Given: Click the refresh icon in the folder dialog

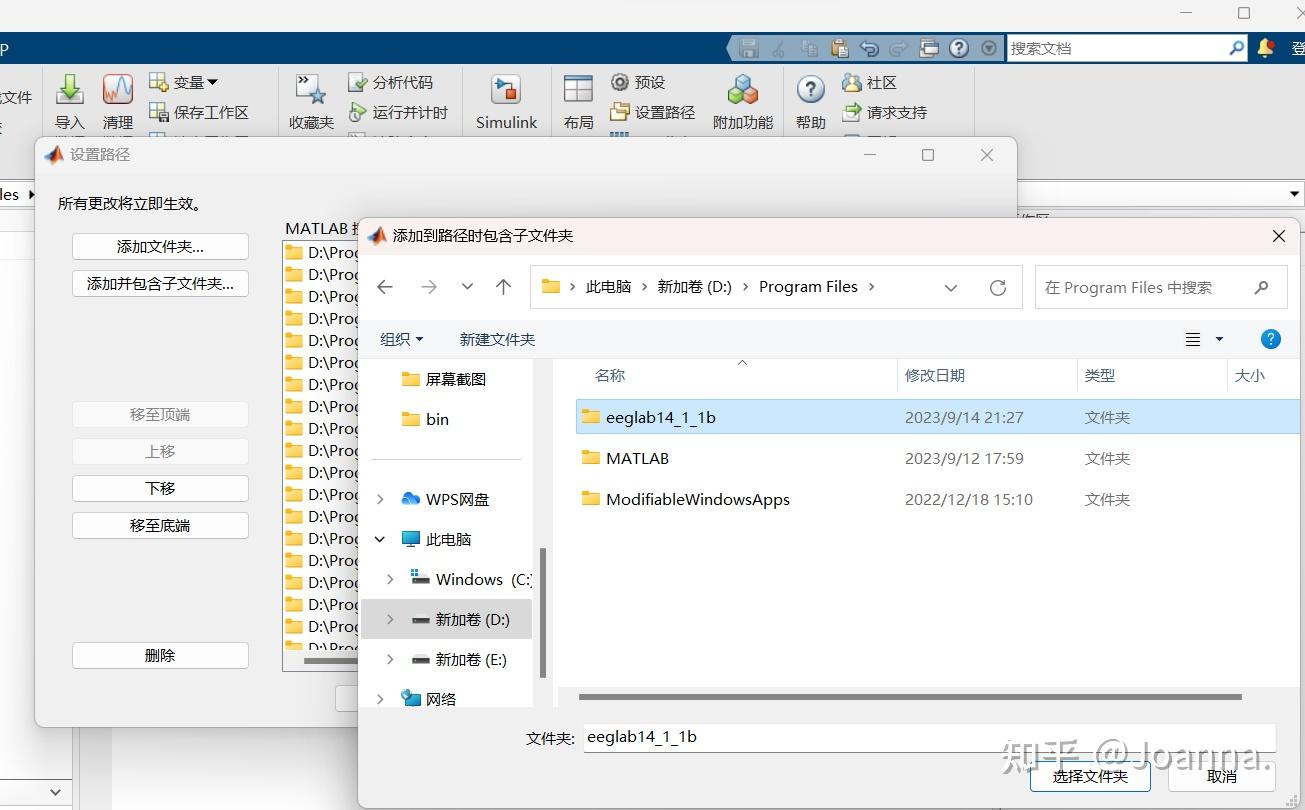Looking at the screenshot, I should click(997, 287).
